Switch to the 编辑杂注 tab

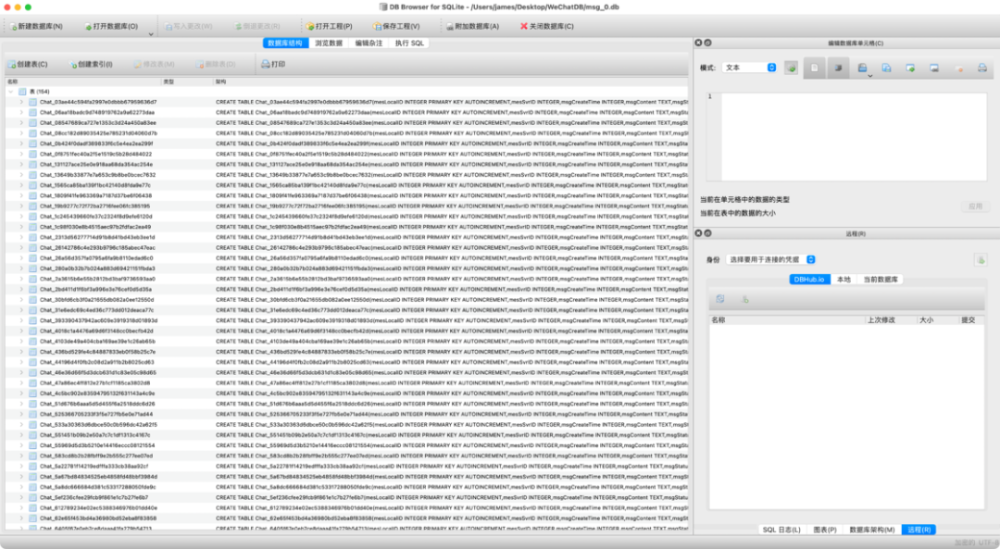(x=369, y=43)
